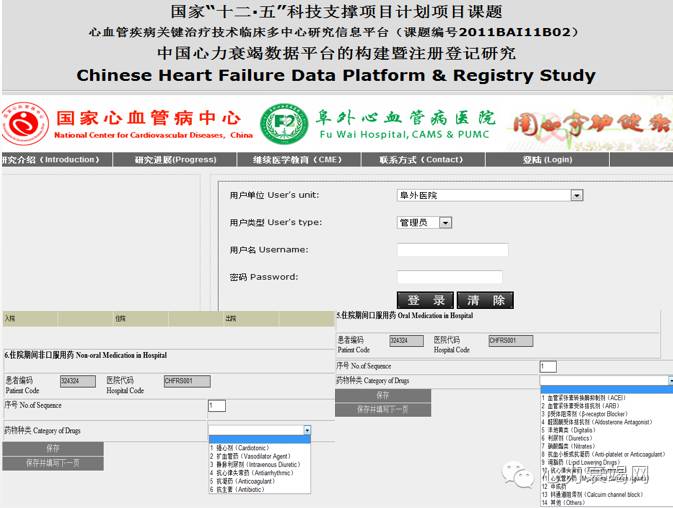Click No of Sequence field in Oral Medication form
The height and width of the screenshot is (508, 673).
(548, 366)
